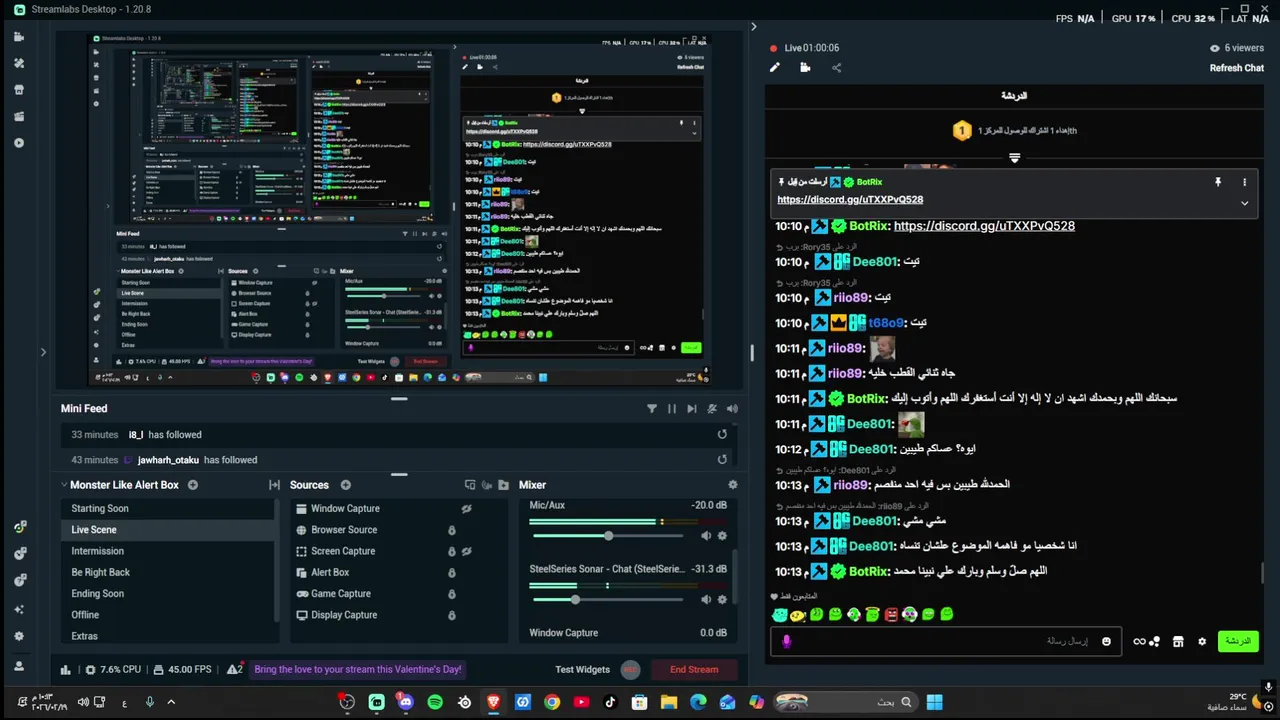Viewport: 1280px width, 720px height.
Task: Mute the Mic/Aux audio channel
Action: coord(706,536)
